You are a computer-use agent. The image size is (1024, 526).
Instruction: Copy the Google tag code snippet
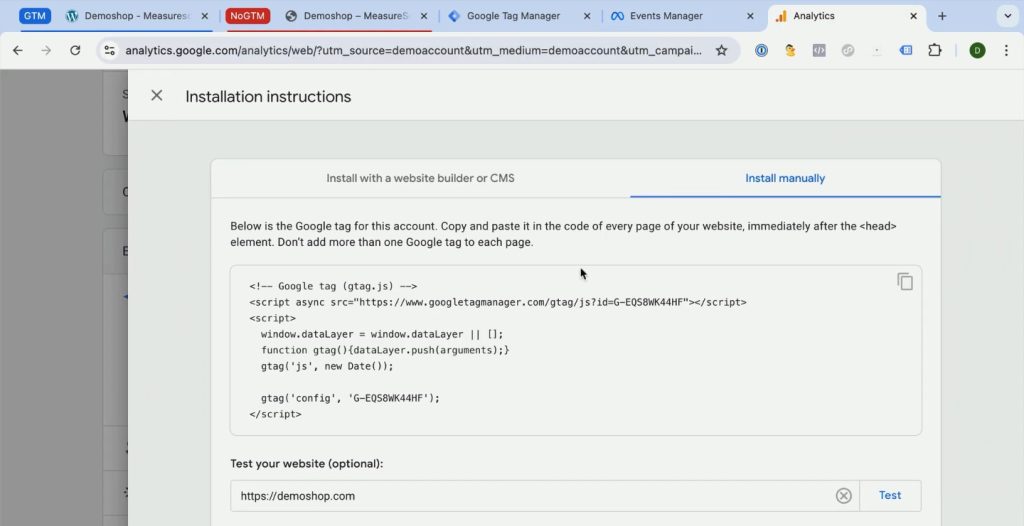tap(904, 282)
